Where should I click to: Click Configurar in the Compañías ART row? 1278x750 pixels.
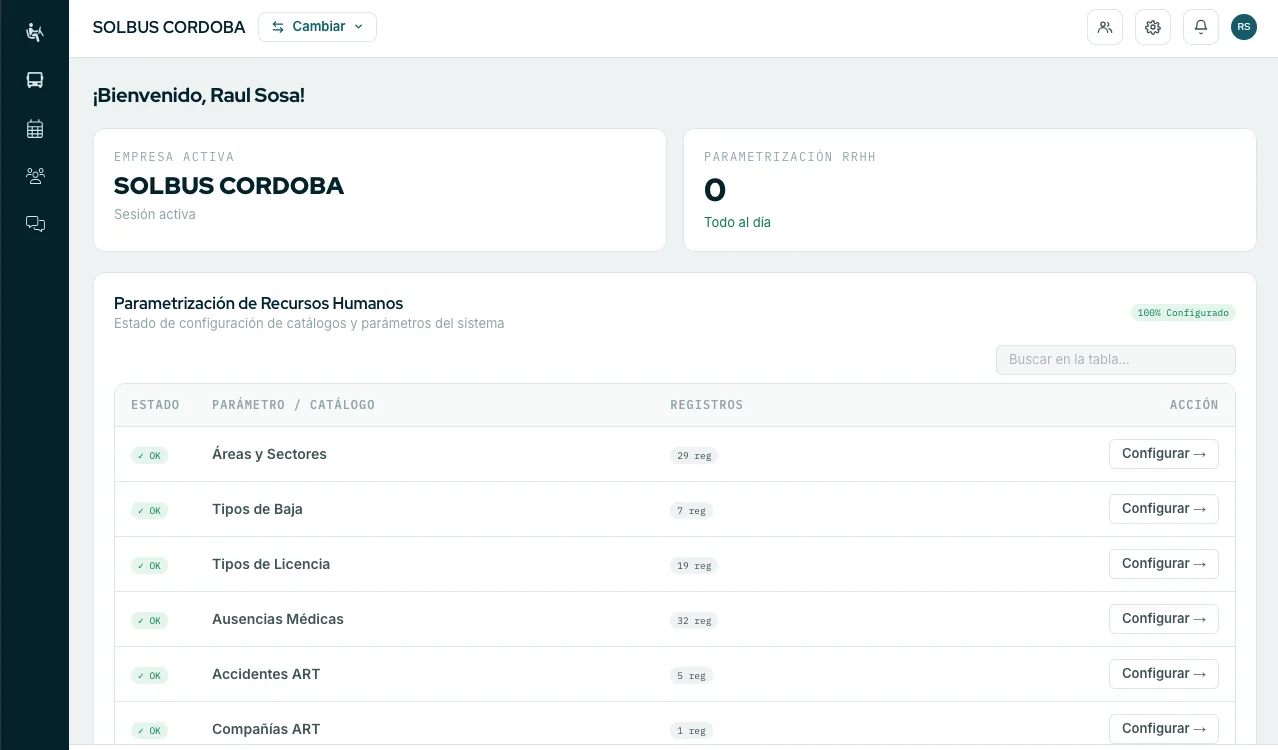(x=1164, y=729)
